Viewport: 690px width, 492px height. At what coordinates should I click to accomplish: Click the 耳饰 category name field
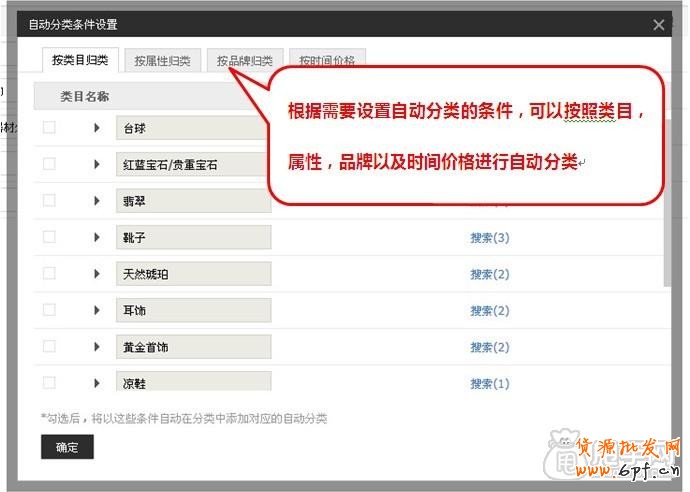[193, 310]
